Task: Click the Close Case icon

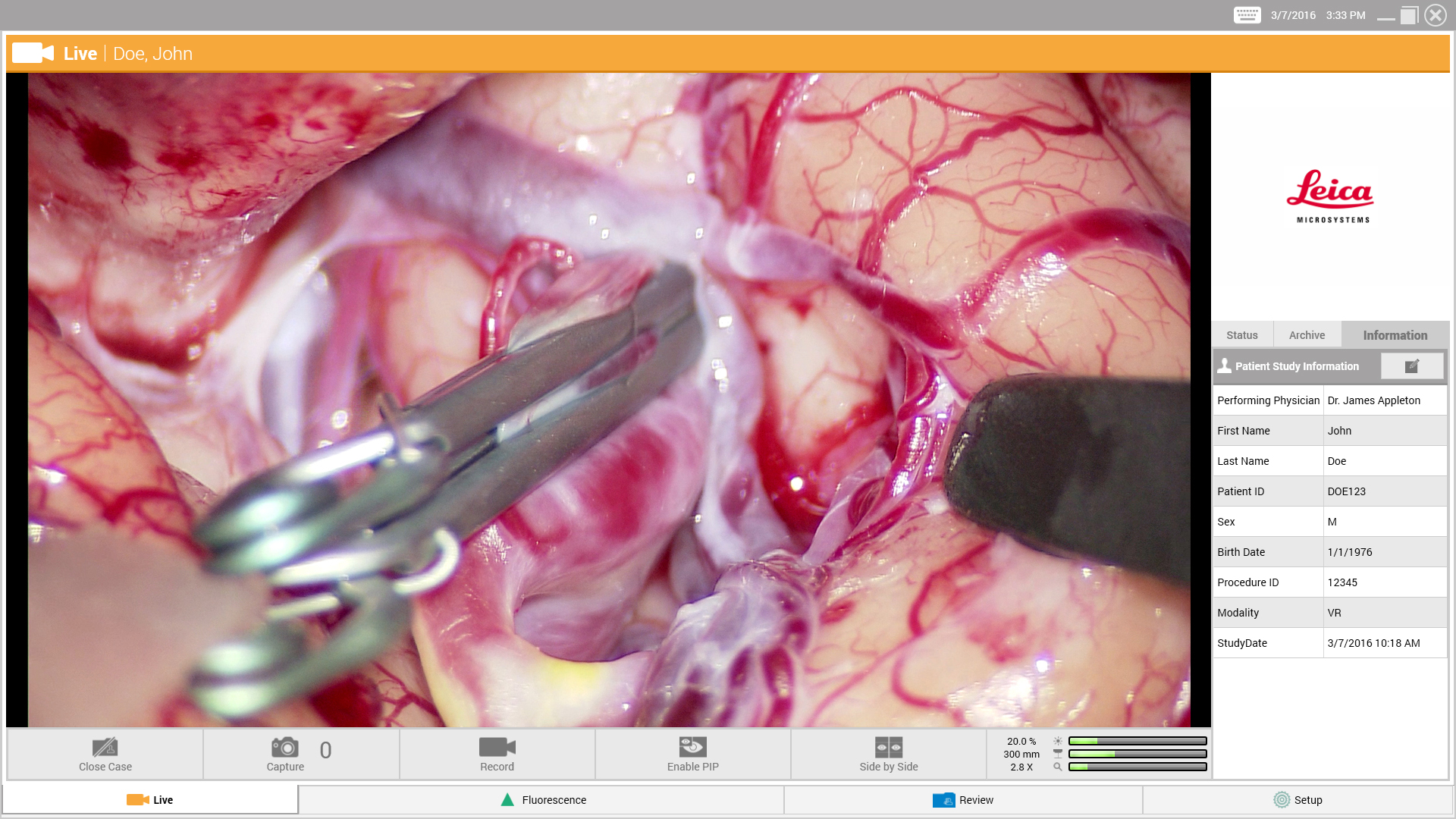Action: click(105, 747)
